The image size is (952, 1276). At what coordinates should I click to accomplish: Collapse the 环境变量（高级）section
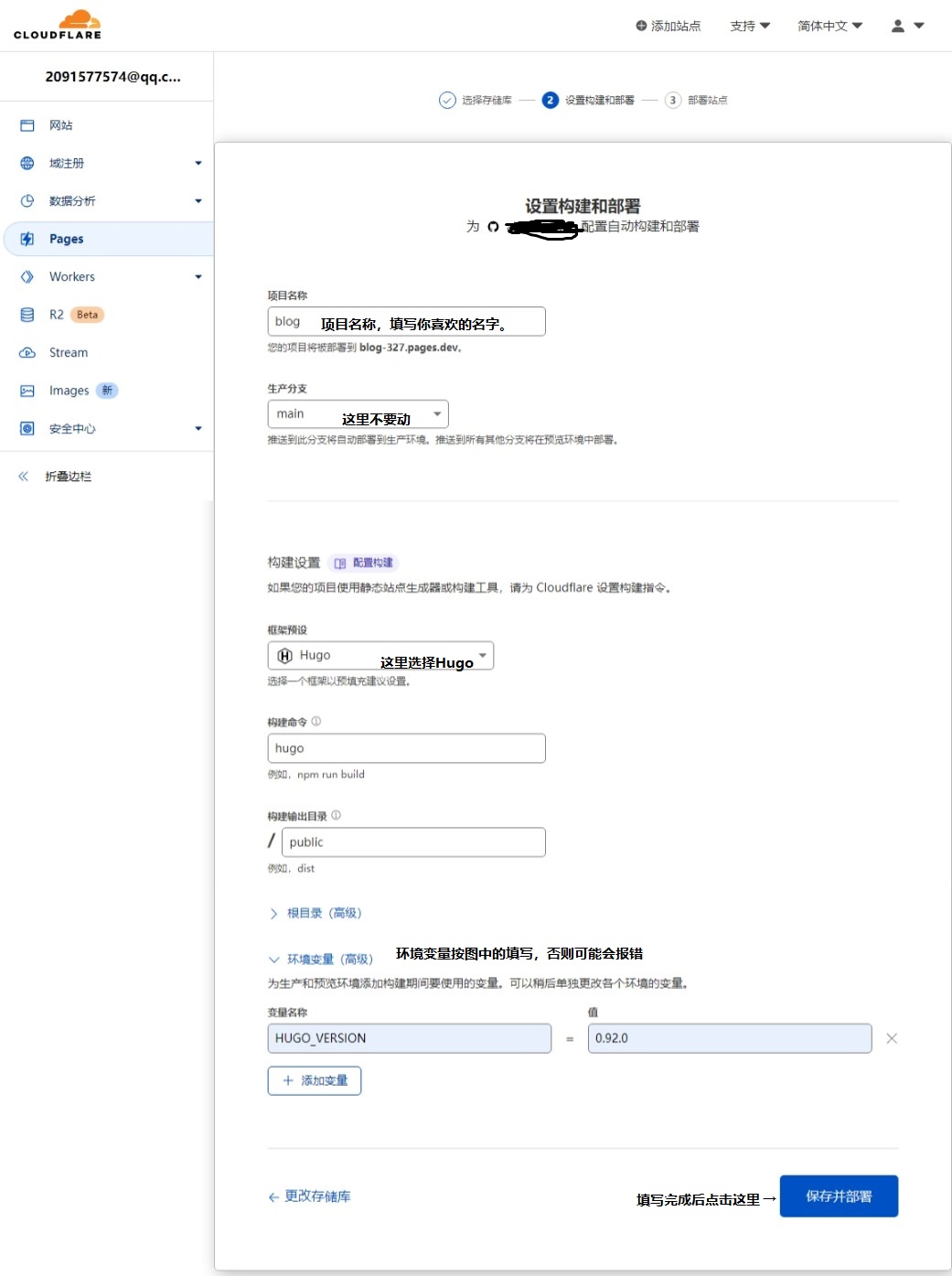click(321, 960)
